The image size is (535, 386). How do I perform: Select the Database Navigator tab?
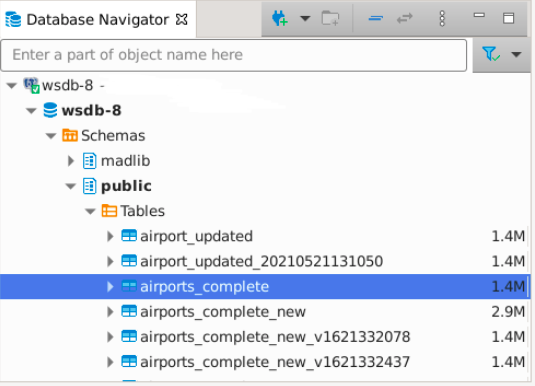(x=98, y=19)
